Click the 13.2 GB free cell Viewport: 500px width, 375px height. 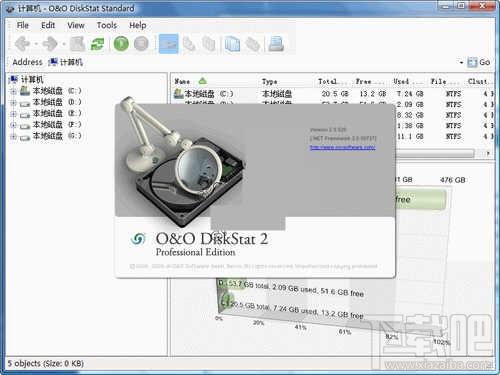click(373, 94)
